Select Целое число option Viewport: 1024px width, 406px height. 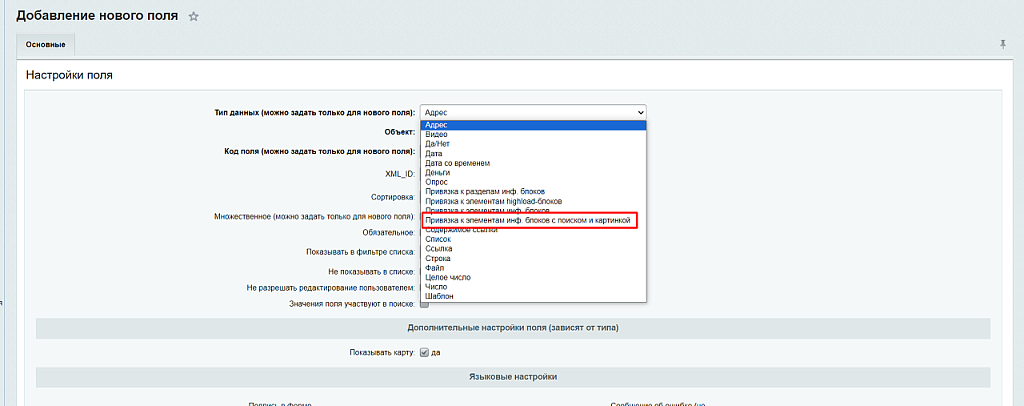[x=447, y=277]
